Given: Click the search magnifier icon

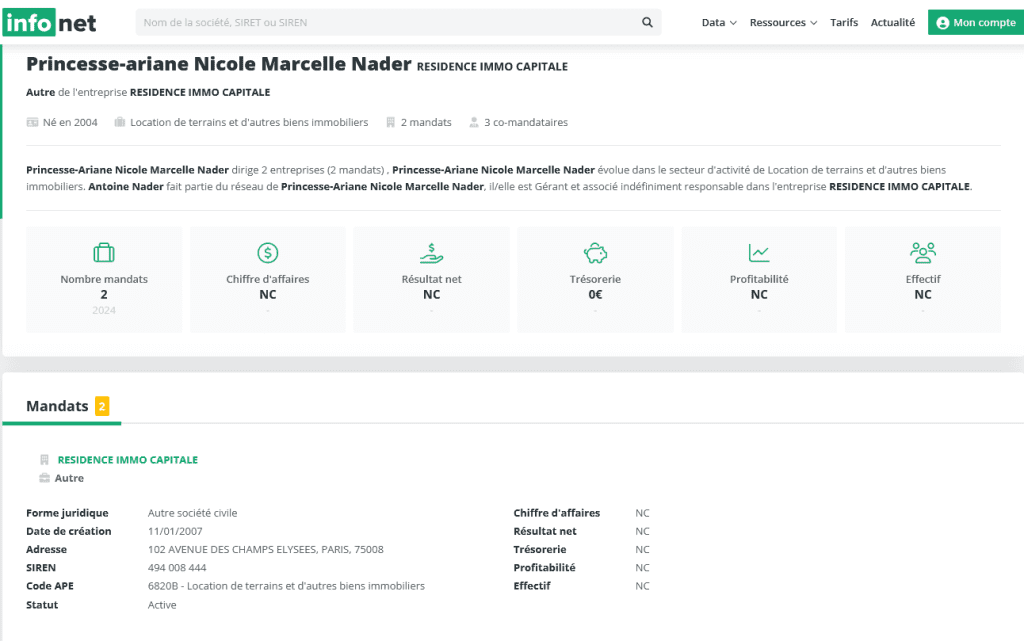Looking at the screenshot, I should pyautogui.click(x=647, y=22).
